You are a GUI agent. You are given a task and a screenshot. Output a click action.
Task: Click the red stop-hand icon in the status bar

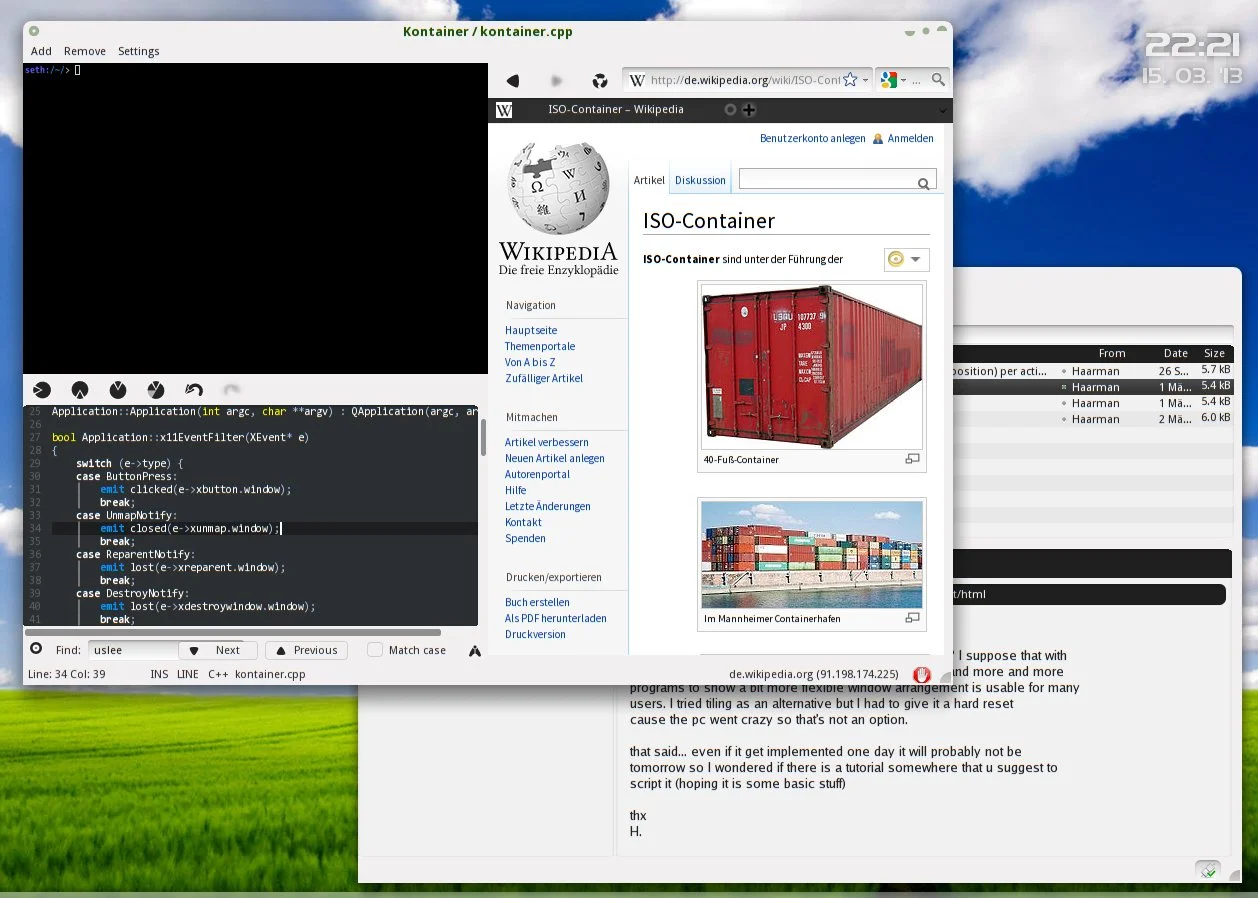921,674
